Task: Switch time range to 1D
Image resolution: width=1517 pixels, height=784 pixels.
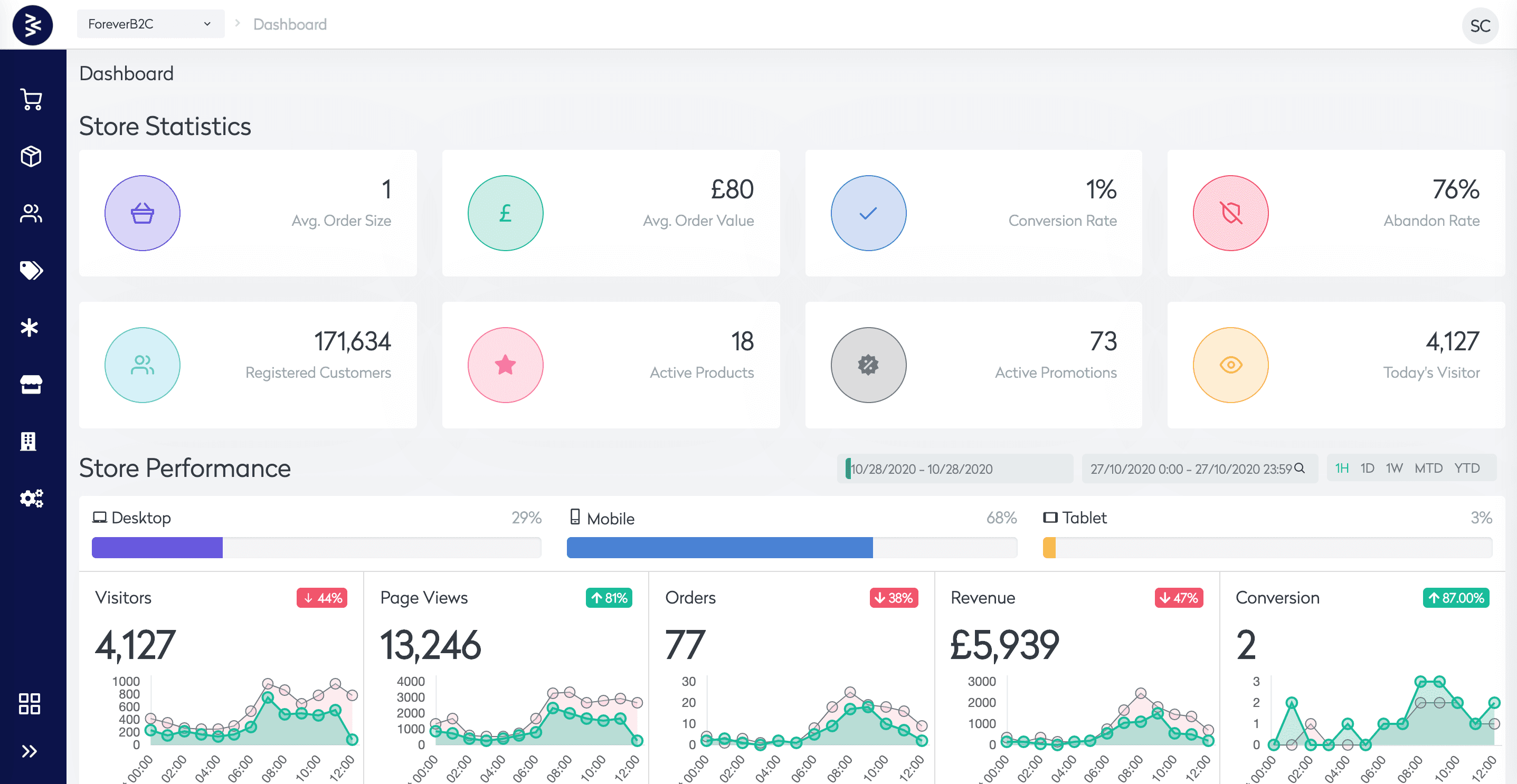Action: [x=1368, y=468]
